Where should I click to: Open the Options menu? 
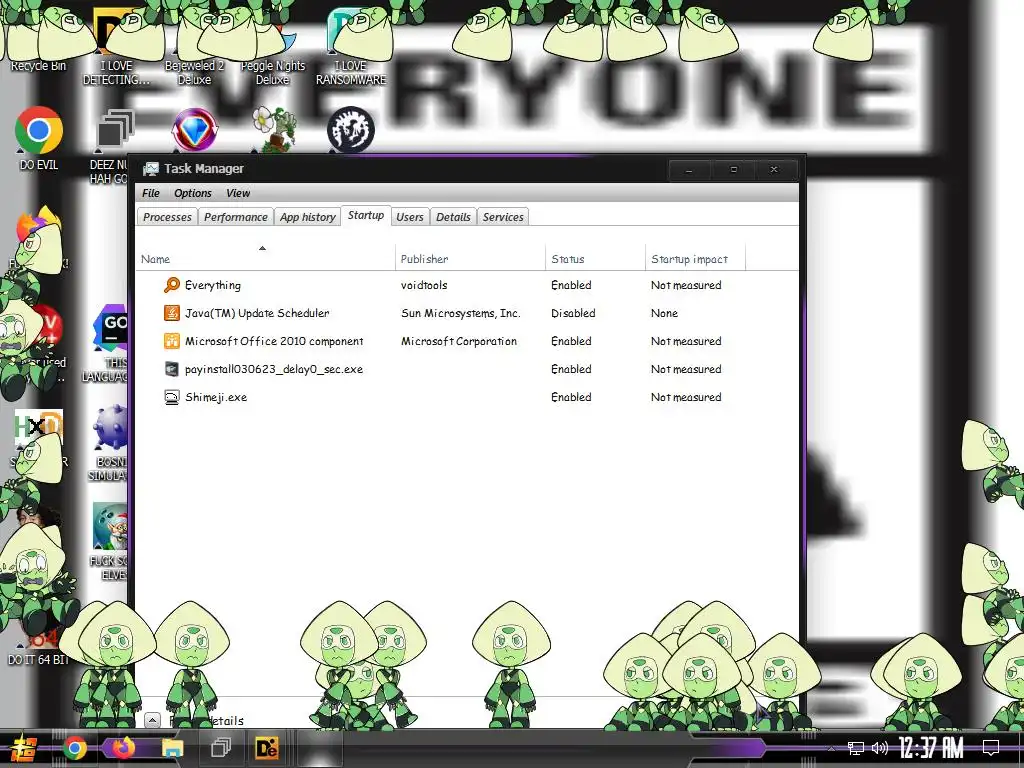(x=193, y=193)
